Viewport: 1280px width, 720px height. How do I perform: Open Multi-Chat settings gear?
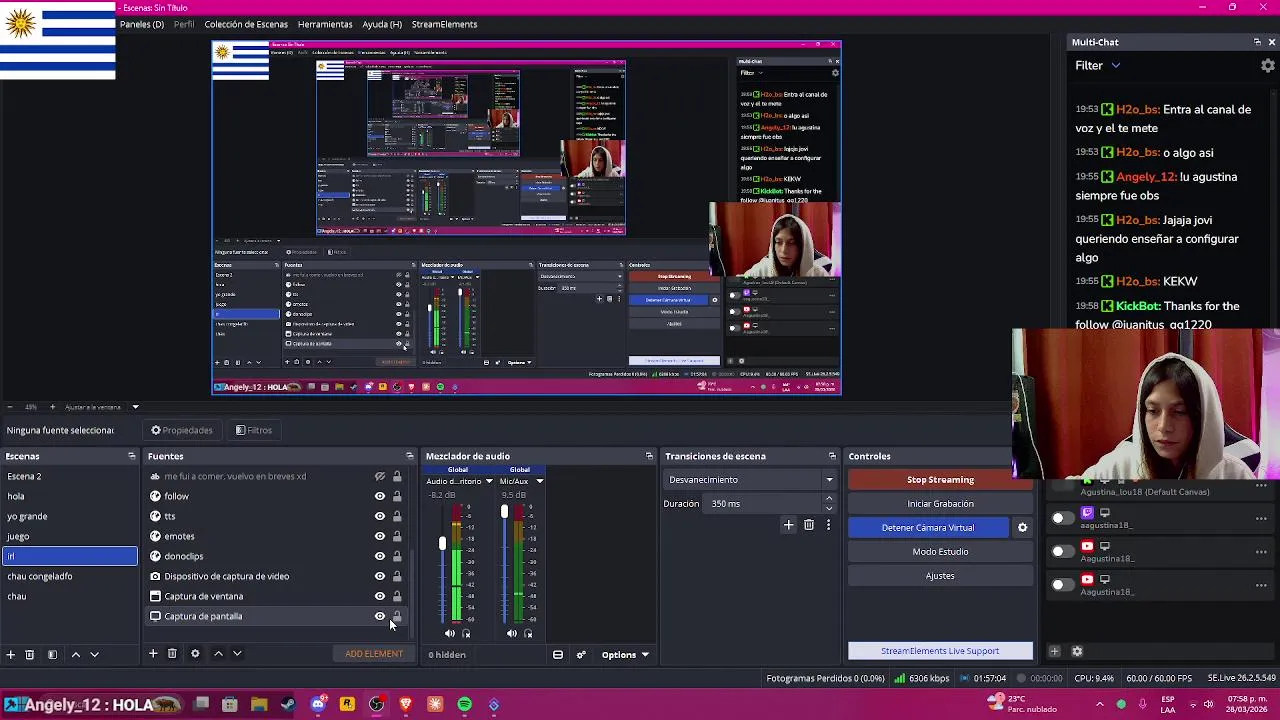click(x=1268, y=65)
